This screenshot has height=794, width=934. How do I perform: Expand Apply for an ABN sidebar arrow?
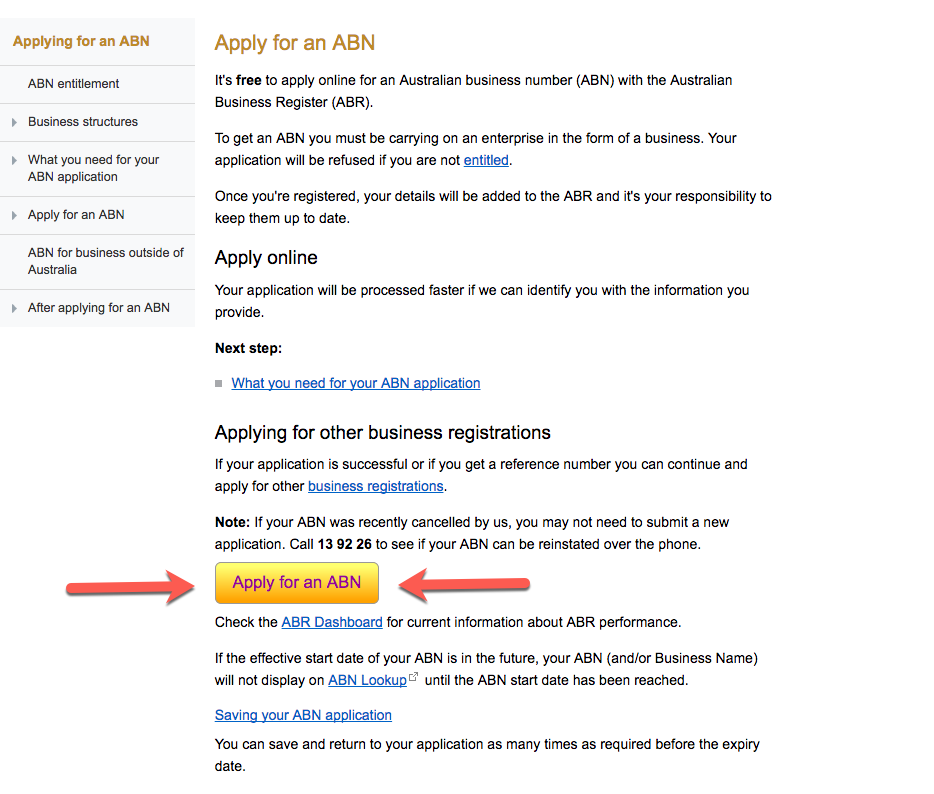[x=14, y=215]
